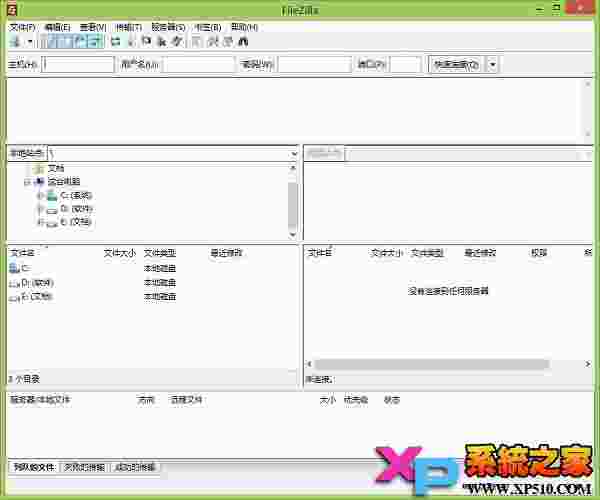Viewport: 600px width, 500px height.
Task: Open the 书签(B) menu
Action: tap(208, 27)
